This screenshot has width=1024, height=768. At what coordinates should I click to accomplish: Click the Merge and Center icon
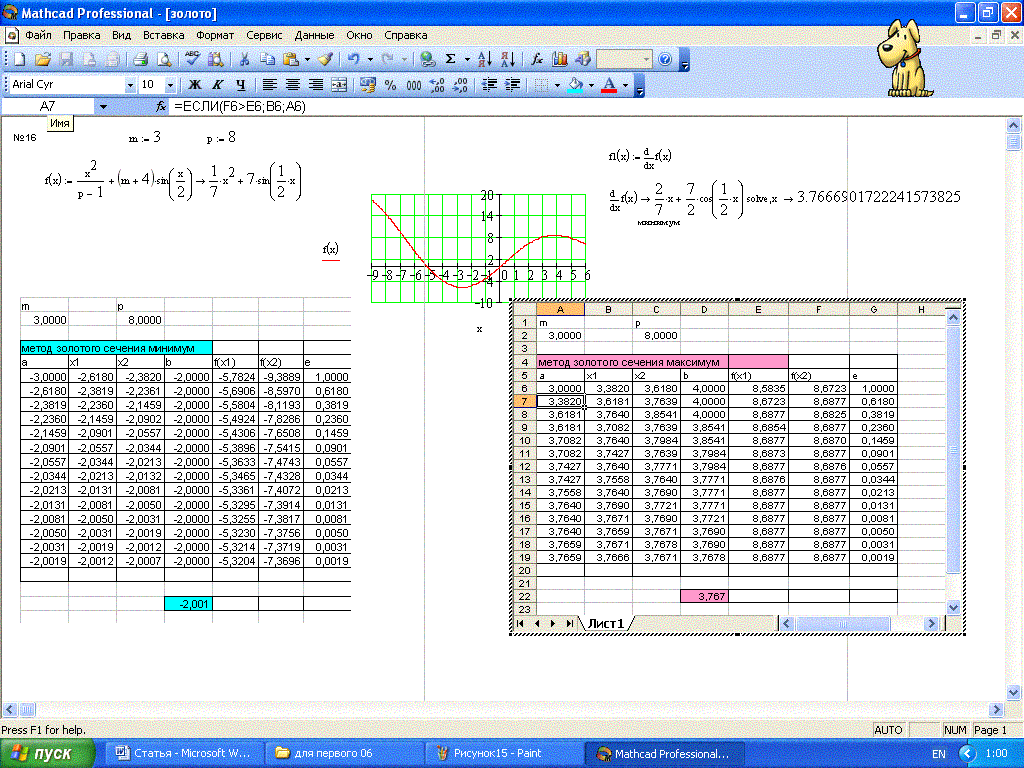pos(340,86)
